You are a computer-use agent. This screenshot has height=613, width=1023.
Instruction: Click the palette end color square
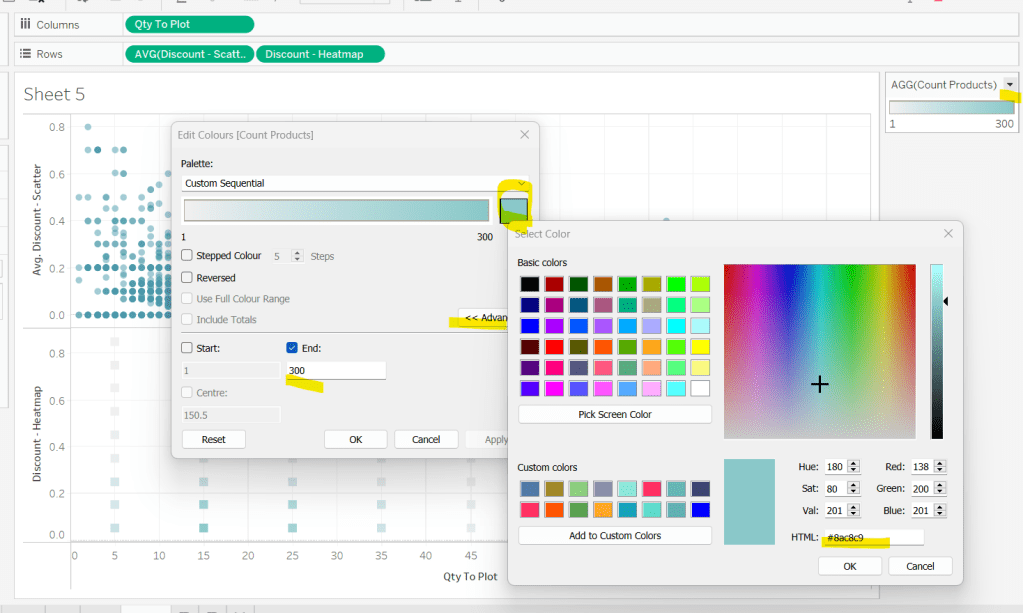pos(513,210)
